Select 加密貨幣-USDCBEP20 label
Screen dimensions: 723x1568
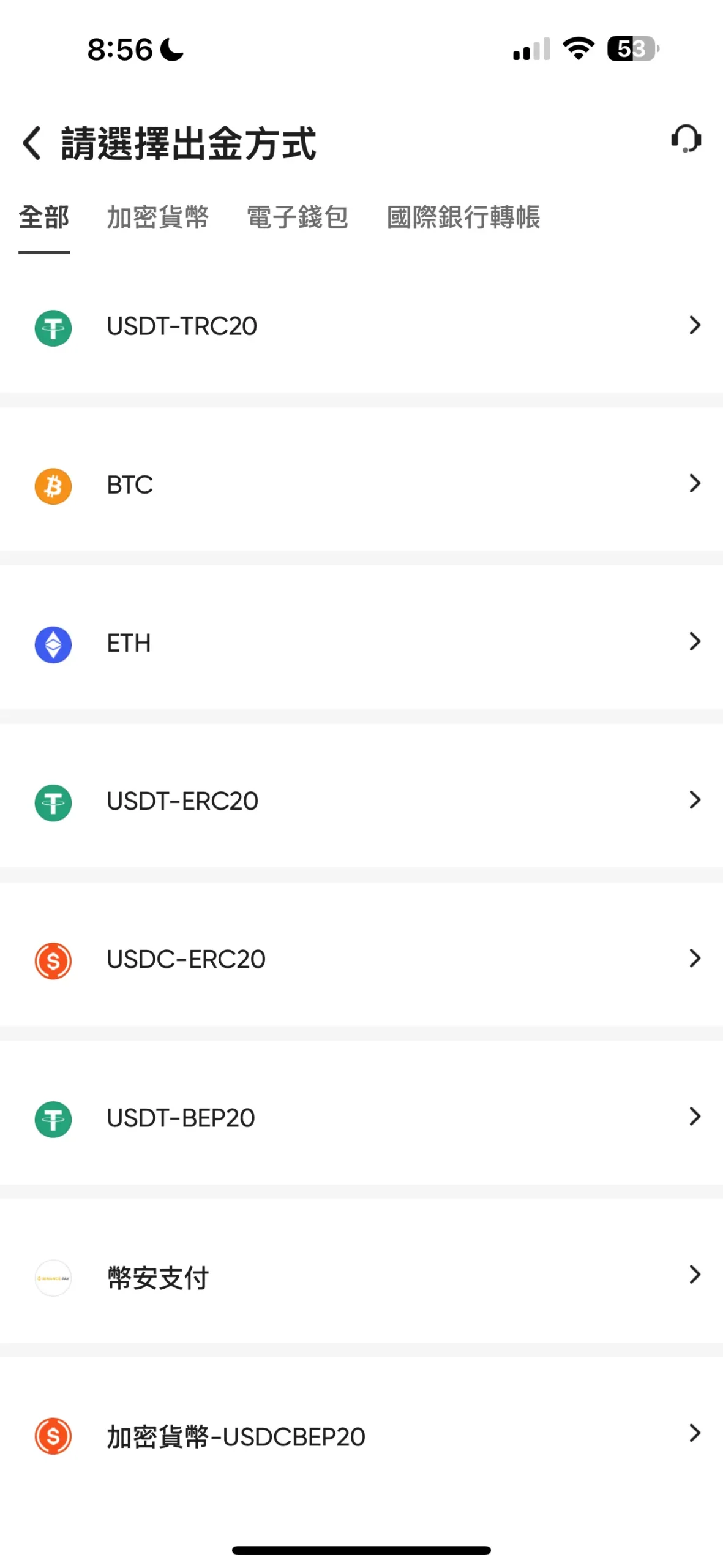coord(236,1437)
